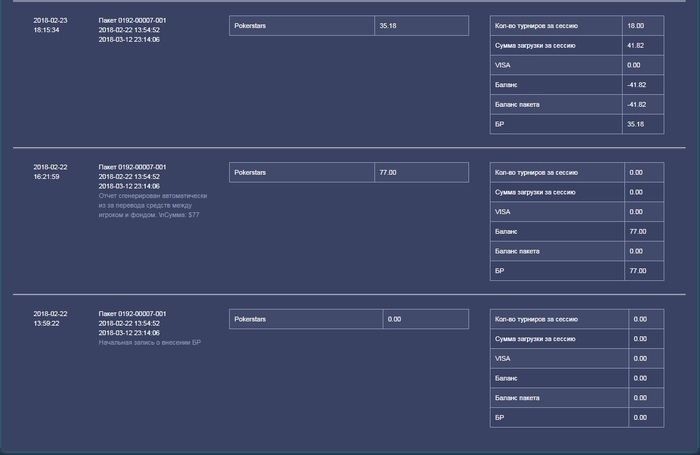Click the 'Баланс пакета' label beside -41.82
The height and width of the screenshot is (455, 700).
click(x=517, y=104)
